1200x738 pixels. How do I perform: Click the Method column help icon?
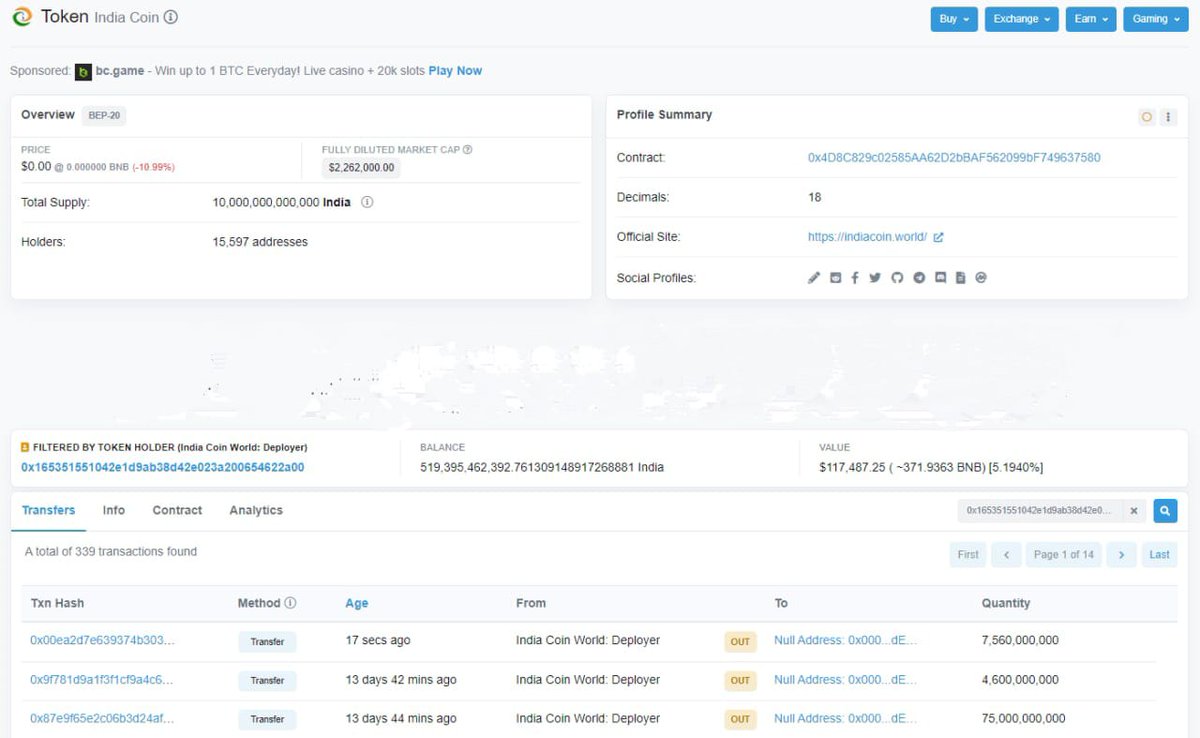(x=290, y=603)
